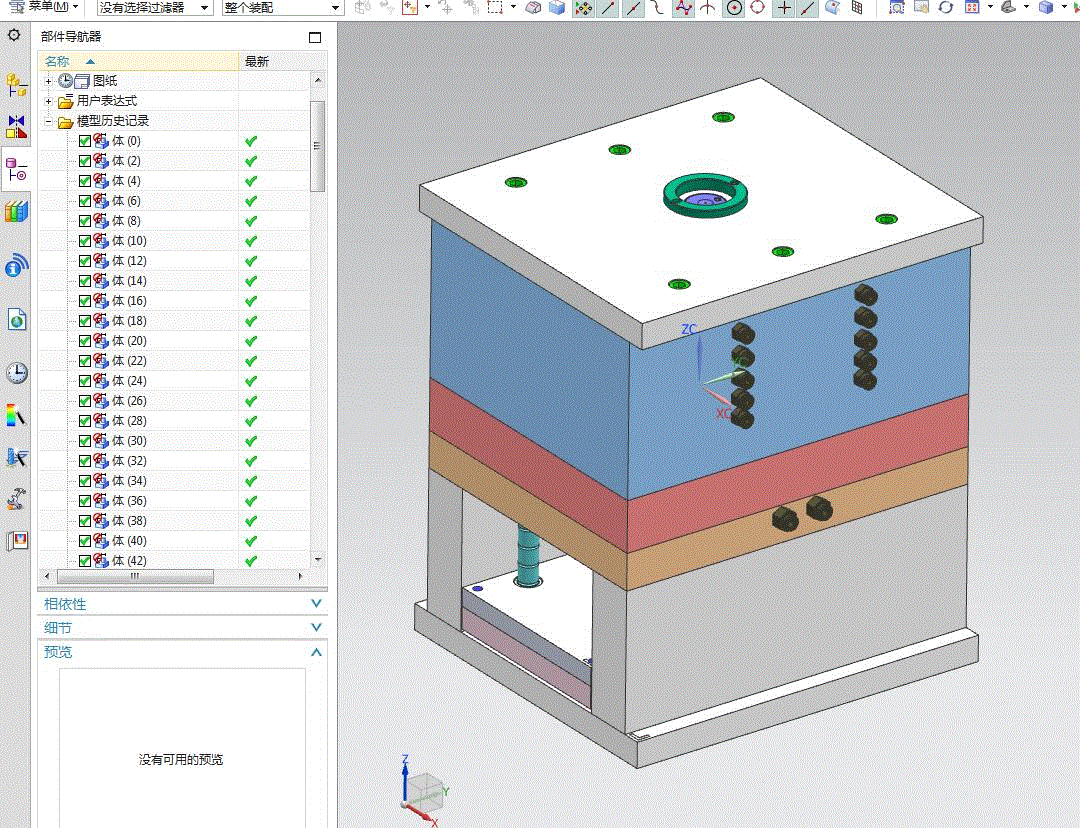
Task: Open the Web Browser sidebar tab
Action: point(16,319)
